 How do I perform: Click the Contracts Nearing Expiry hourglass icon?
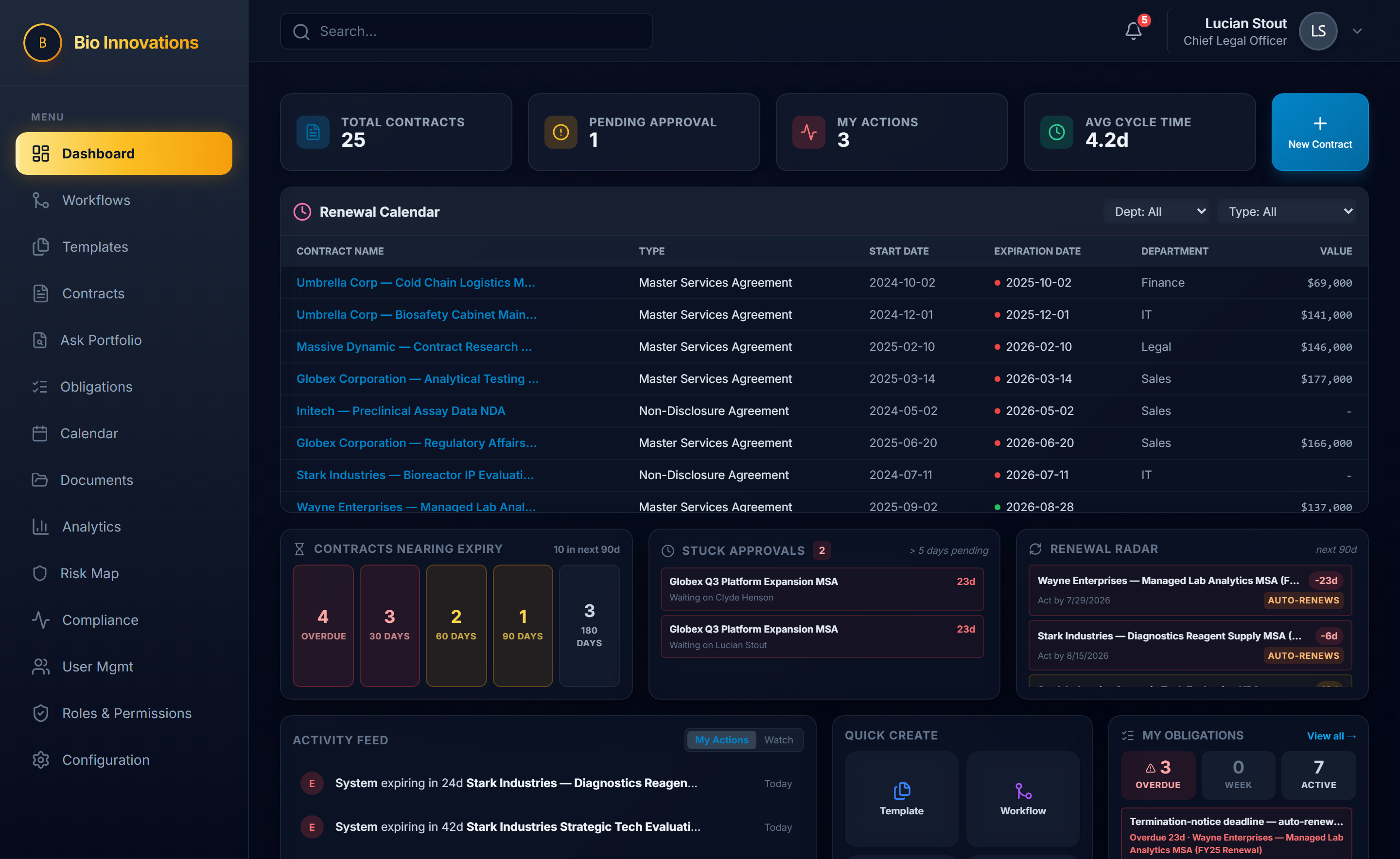point(299,549)
